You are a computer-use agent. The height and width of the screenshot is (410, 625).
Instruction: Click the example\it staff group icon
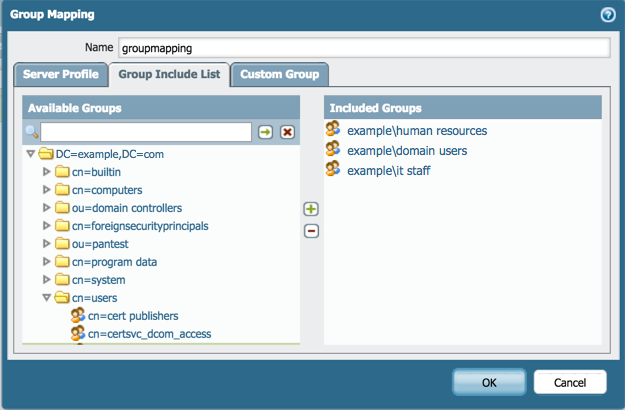click(x=333, y=170)
